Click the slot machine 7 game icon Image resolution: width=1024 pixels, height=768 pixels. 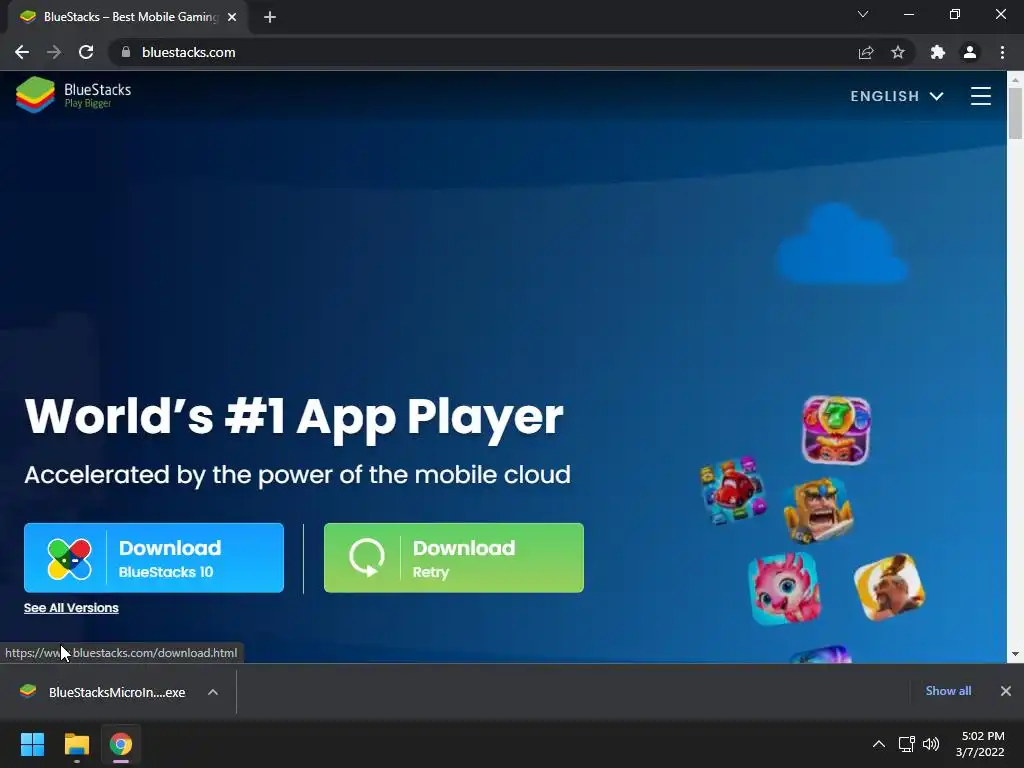(836, 430)
